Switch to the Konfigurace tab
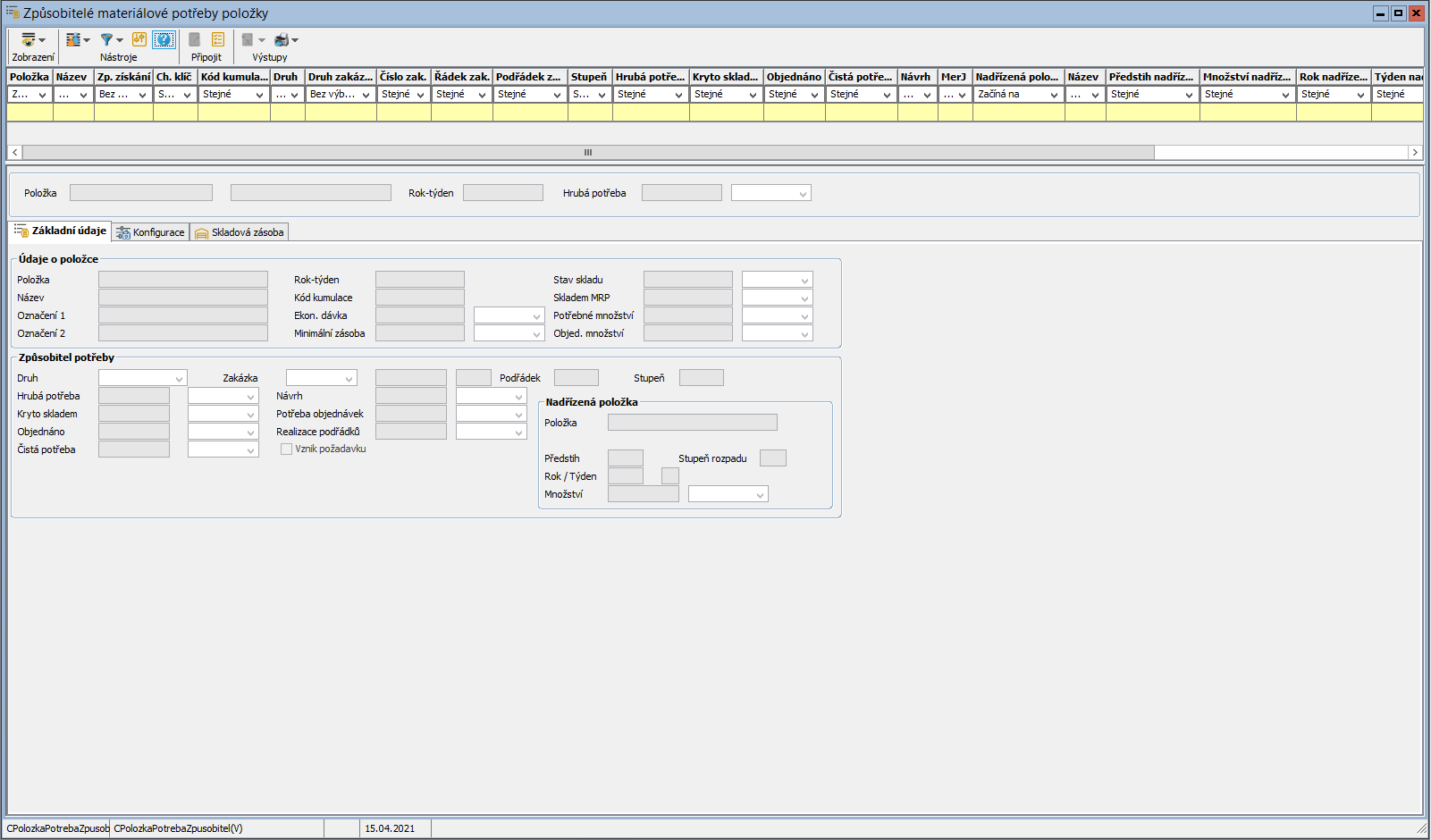Image resolution: width=1431 pixels, height=840 pixels. (x=150, y=232)
